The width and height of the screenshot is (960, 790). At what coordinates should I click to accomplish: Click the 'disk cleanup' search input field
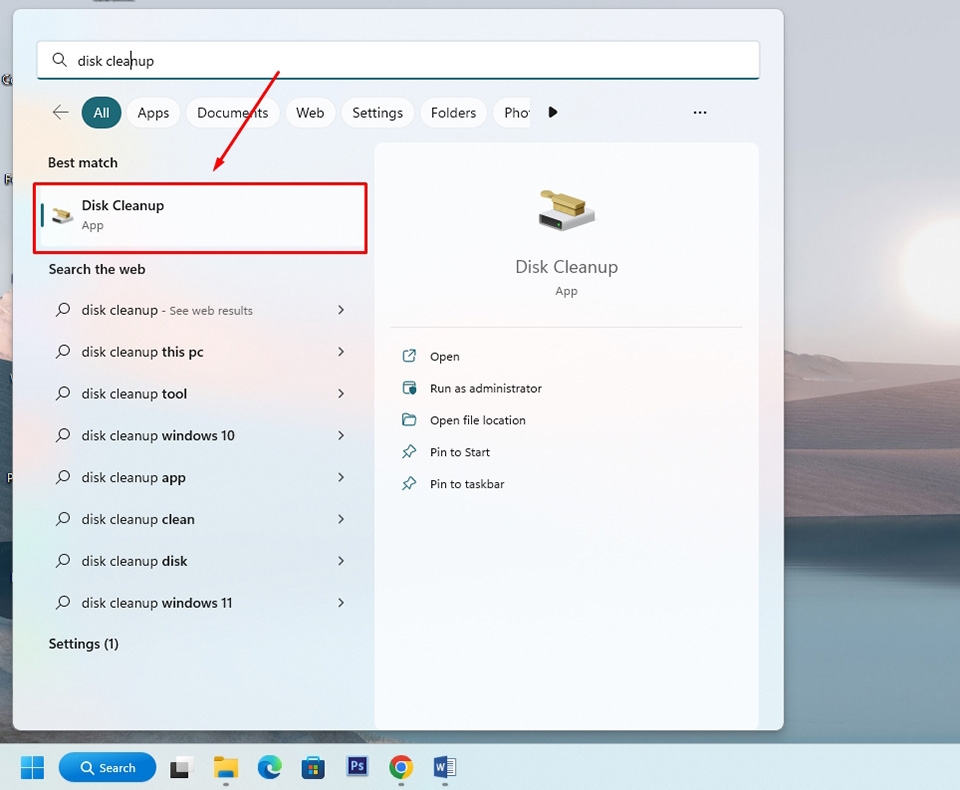(x=398, y=60)
